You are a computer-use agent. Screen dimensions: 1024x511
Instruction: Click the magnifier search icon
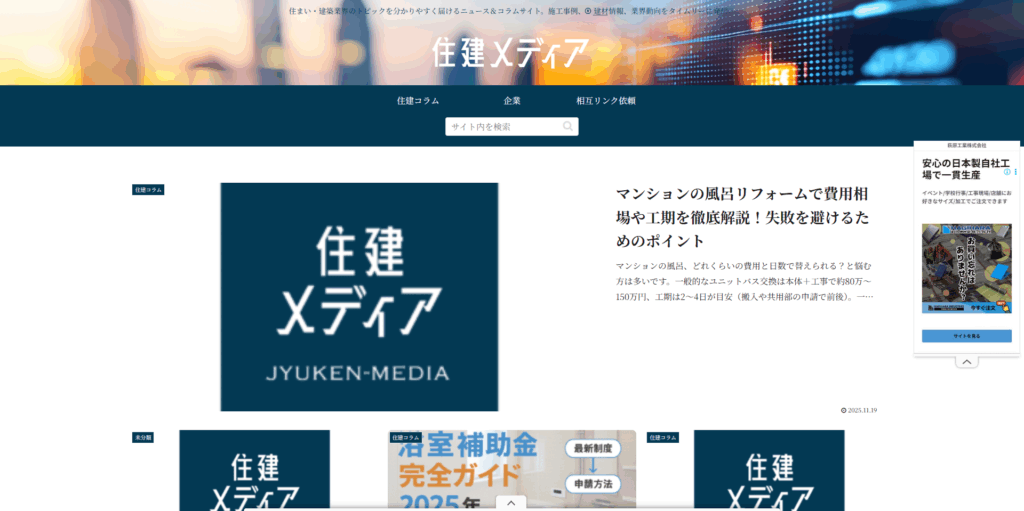click(568, 127)
